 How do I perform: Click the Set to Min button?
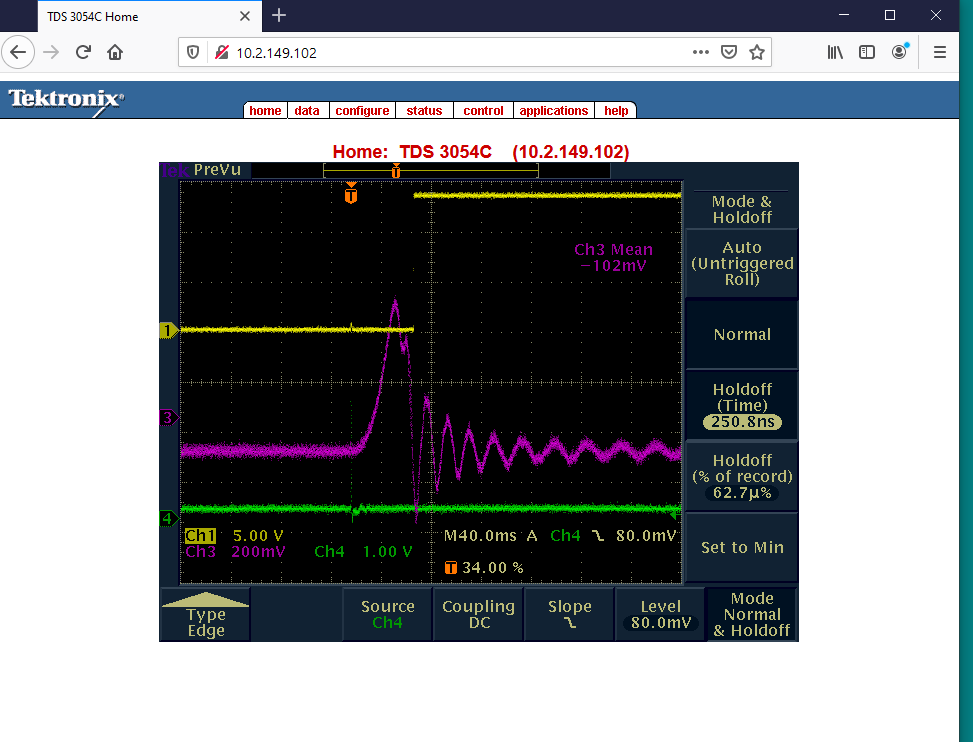(x=742, y=547)
